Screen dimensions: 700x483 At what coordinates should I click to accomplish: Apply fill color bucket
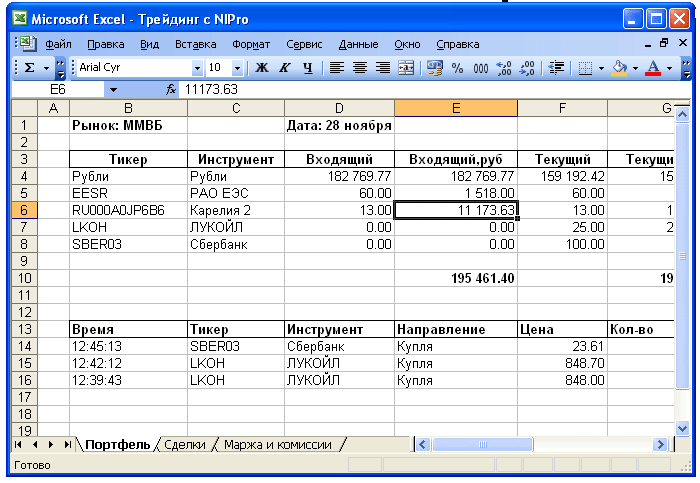pos(620,68)
